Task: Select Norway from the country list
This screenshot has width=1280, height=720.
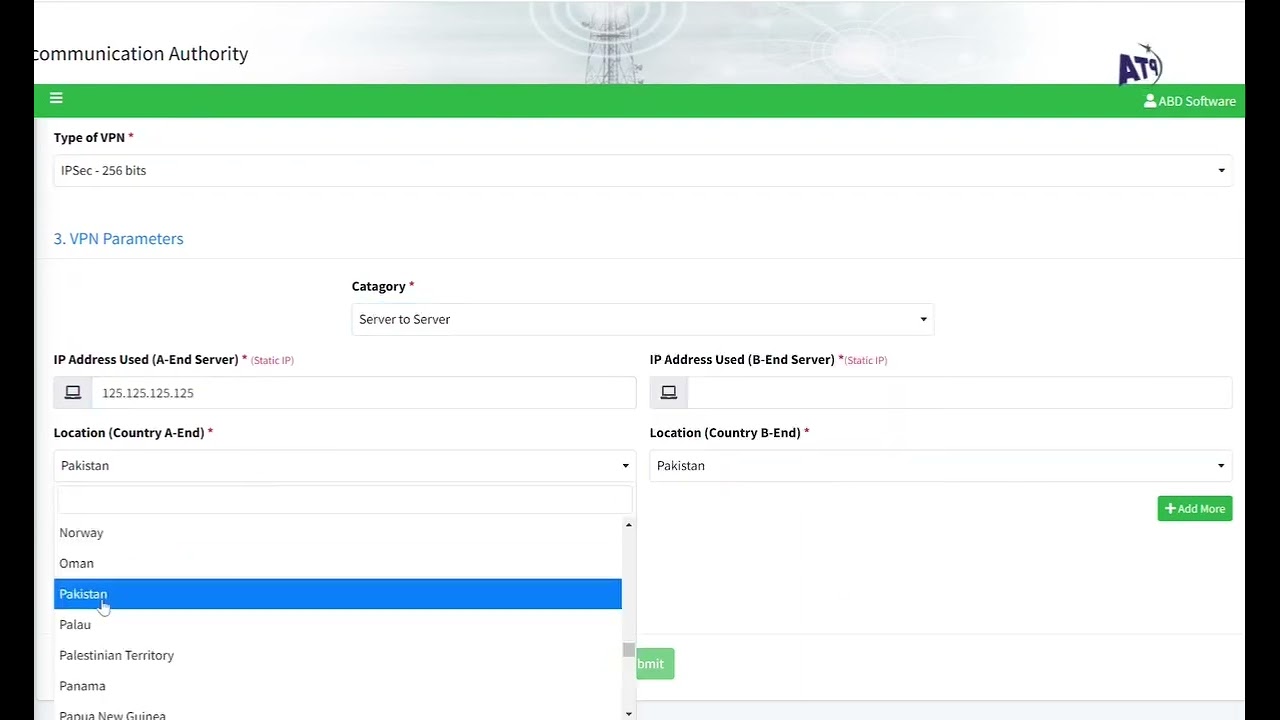Action: [338, 533]
